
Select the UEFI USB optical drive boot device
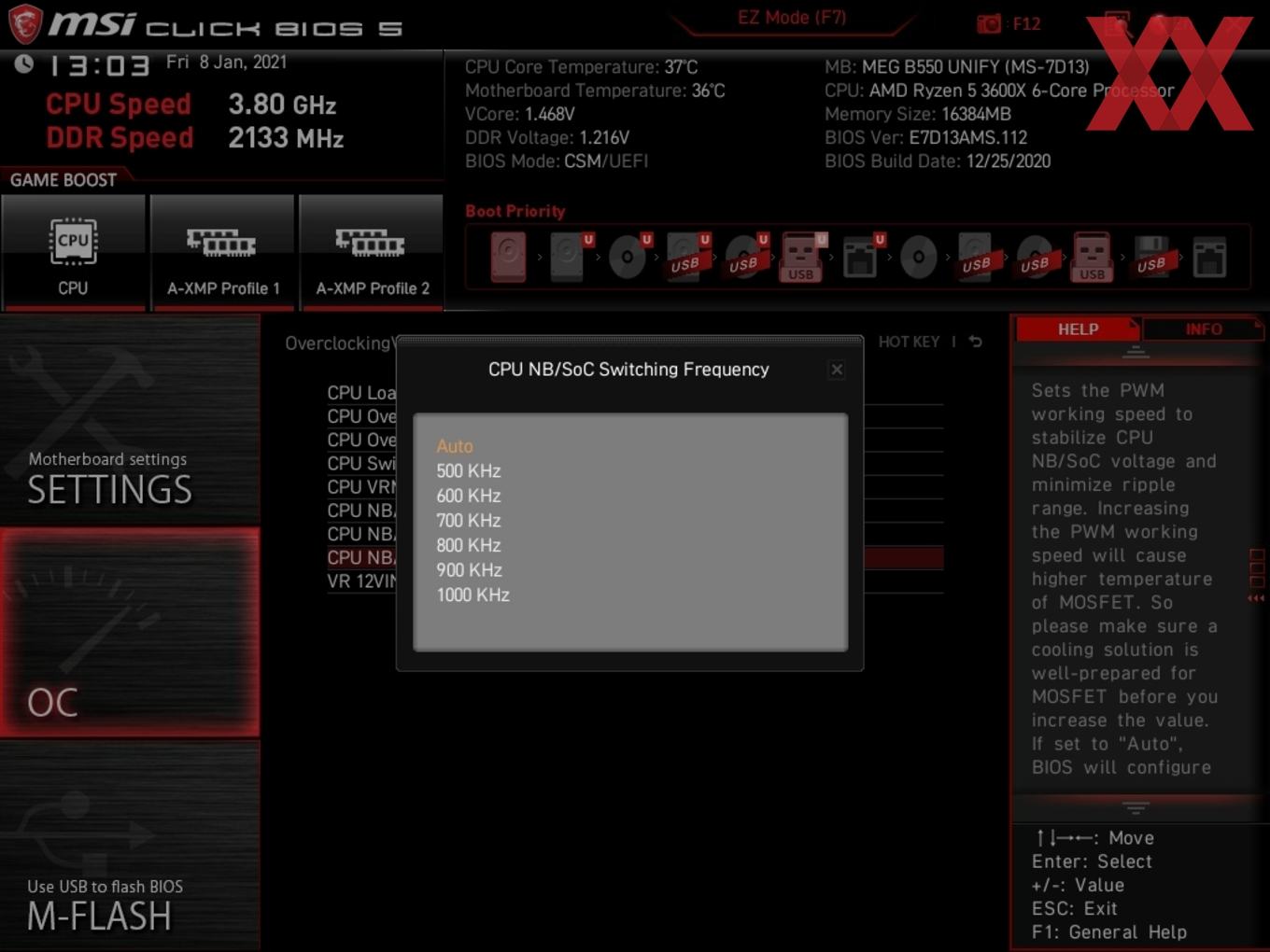pyautogui.click(x=744, y=257)
